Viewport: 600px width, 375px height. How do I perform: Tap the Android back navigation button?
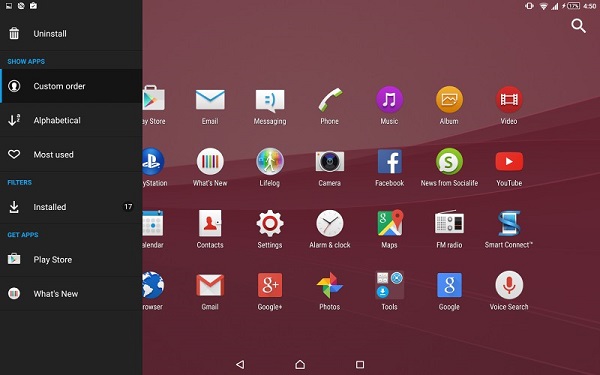tap(240, 364)
